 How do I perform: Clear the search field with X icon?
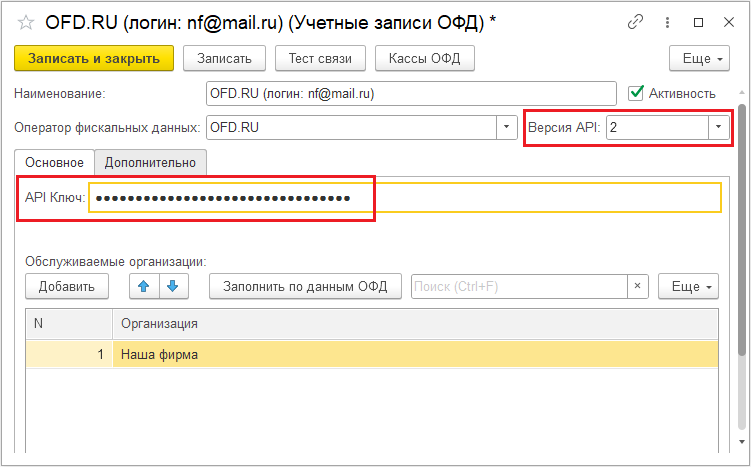point(637,286)
